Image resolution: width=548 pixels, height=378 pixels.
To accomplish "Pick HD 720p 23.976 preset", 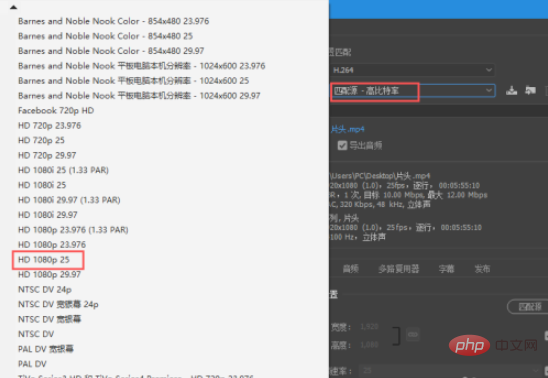I will [x=49, y=125].
